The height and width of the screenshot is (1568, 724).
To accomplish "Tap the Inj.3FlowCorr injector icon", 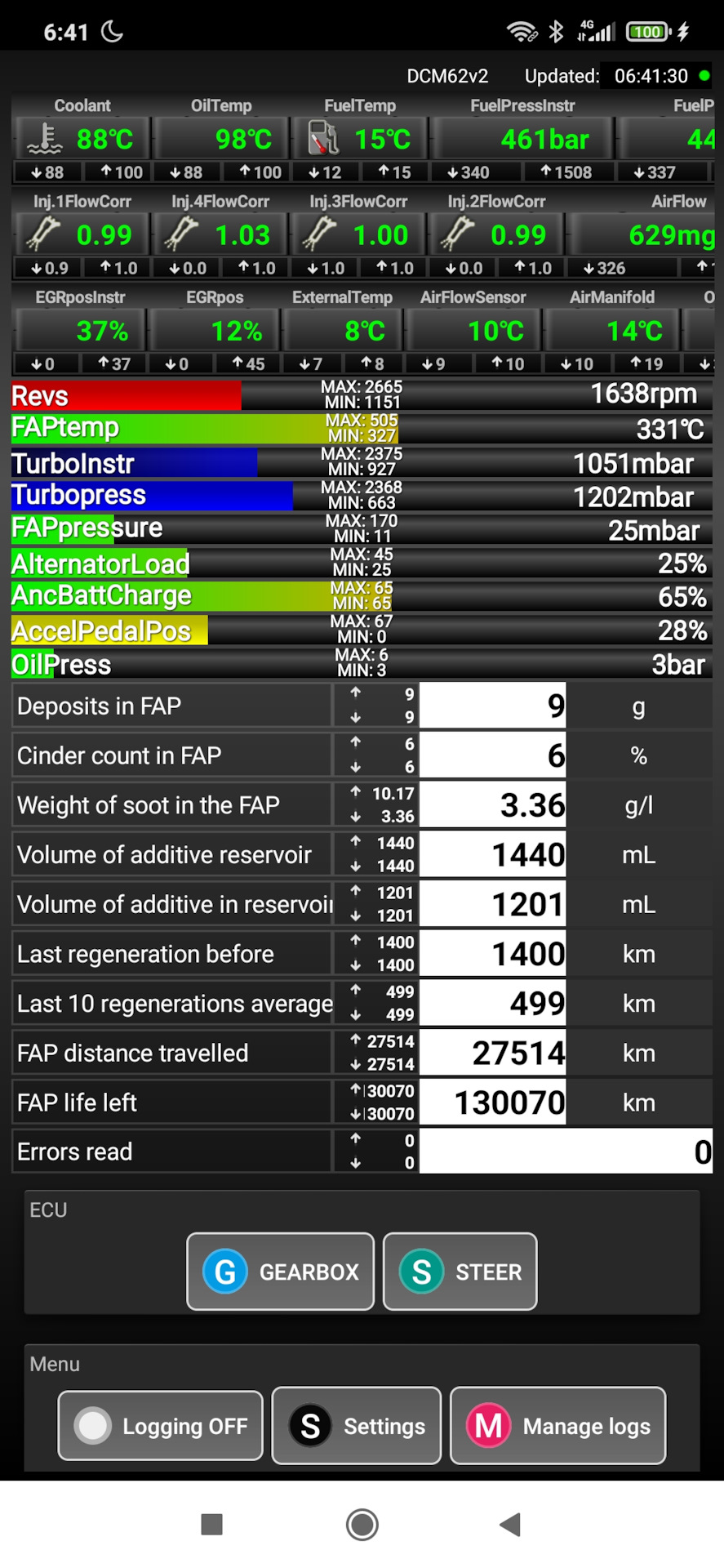I will click(319, 234).
